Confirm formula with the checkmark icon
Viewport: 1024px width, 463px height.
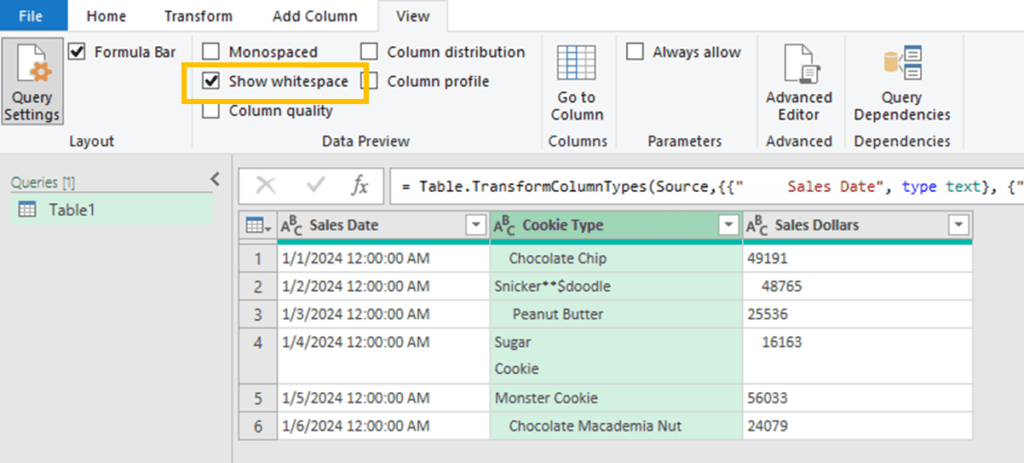point(316,185)
